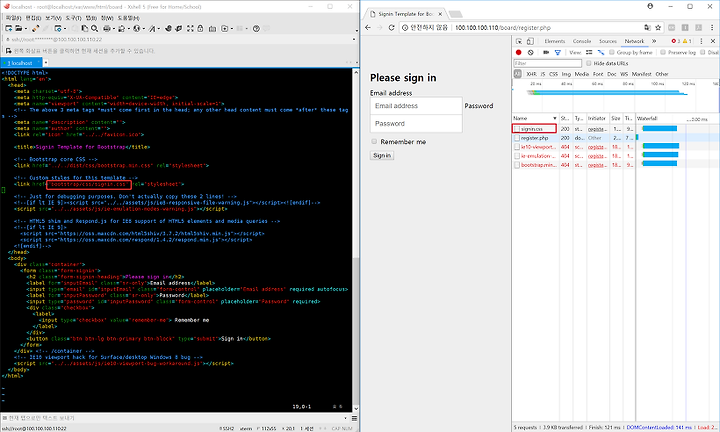Click the Xshell fullscreen icon

click(x=190, y=28)
